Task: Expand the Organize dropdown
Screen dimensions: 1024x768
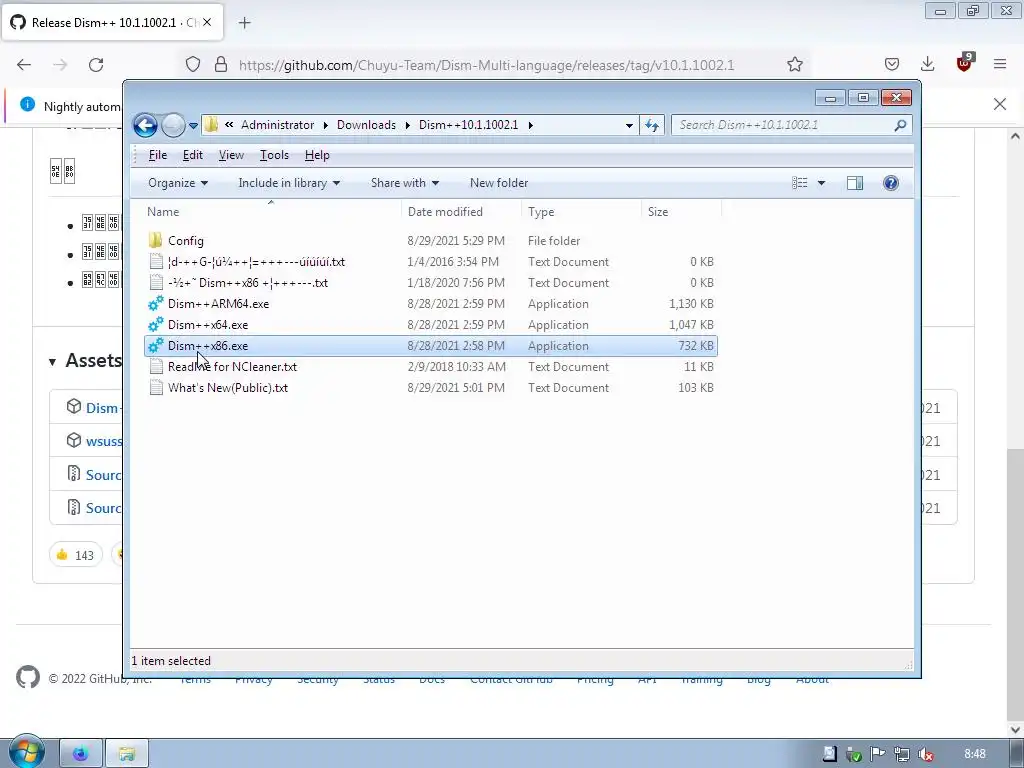Action: click(x=178, y=183)
